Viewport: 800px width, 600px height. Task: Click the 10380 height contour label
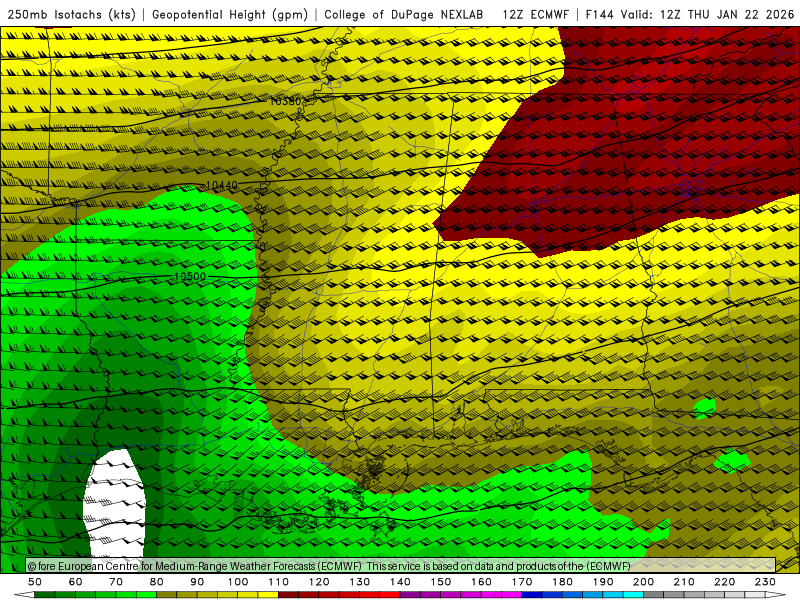tap(285, 101)
